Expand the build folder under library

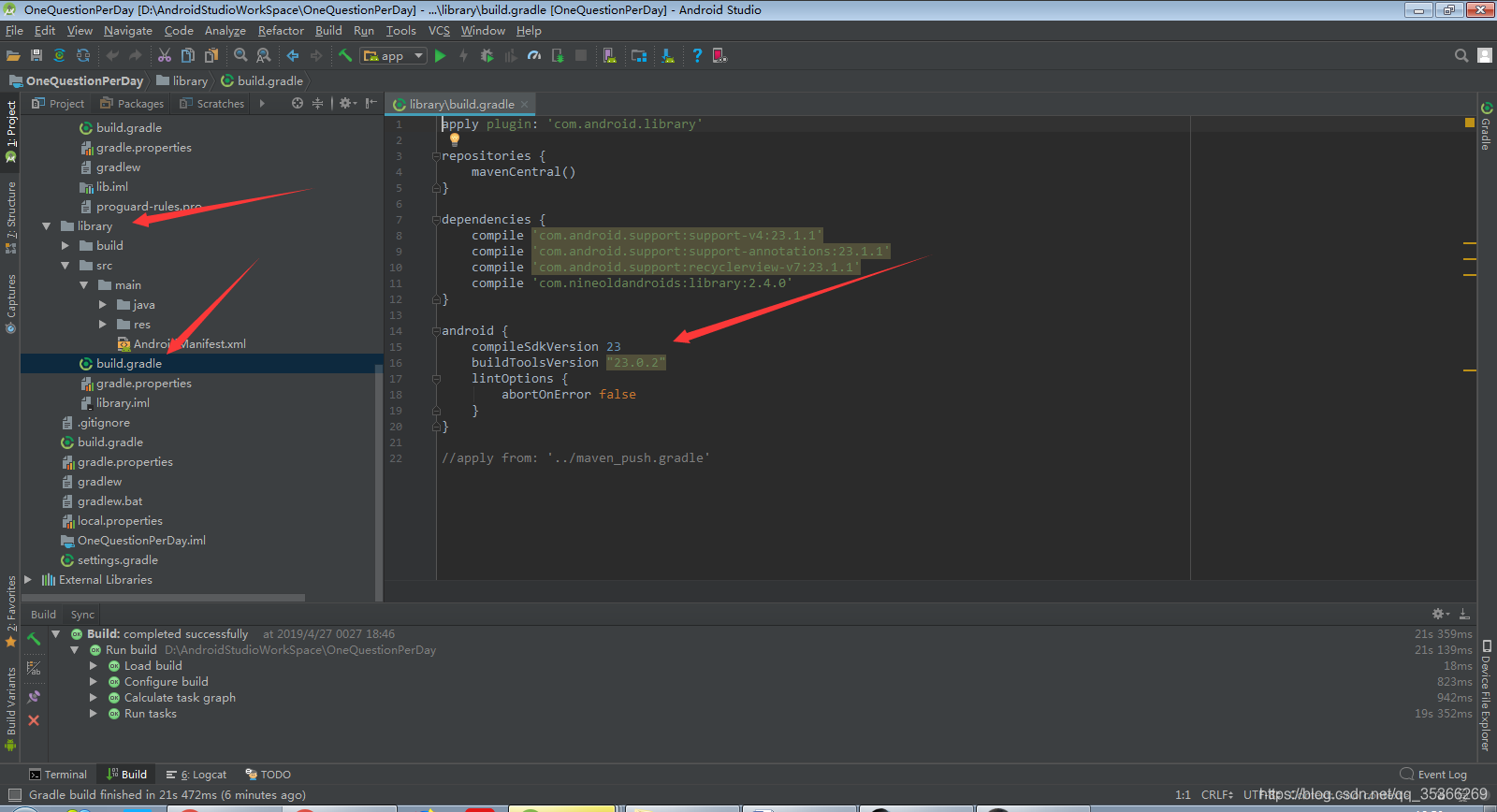[x=65, y=246]
